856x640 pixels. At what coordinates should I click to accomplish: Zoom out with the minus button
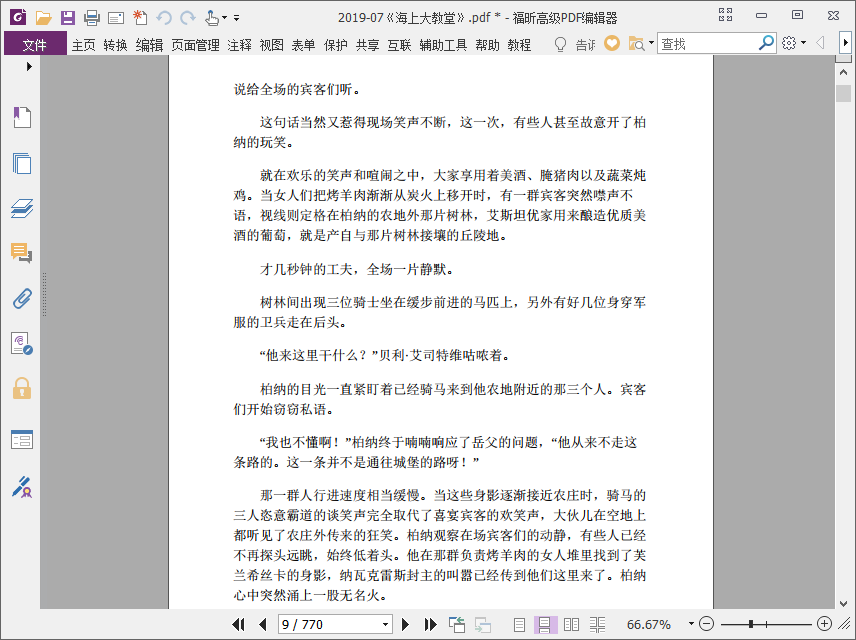pos(706,624)
